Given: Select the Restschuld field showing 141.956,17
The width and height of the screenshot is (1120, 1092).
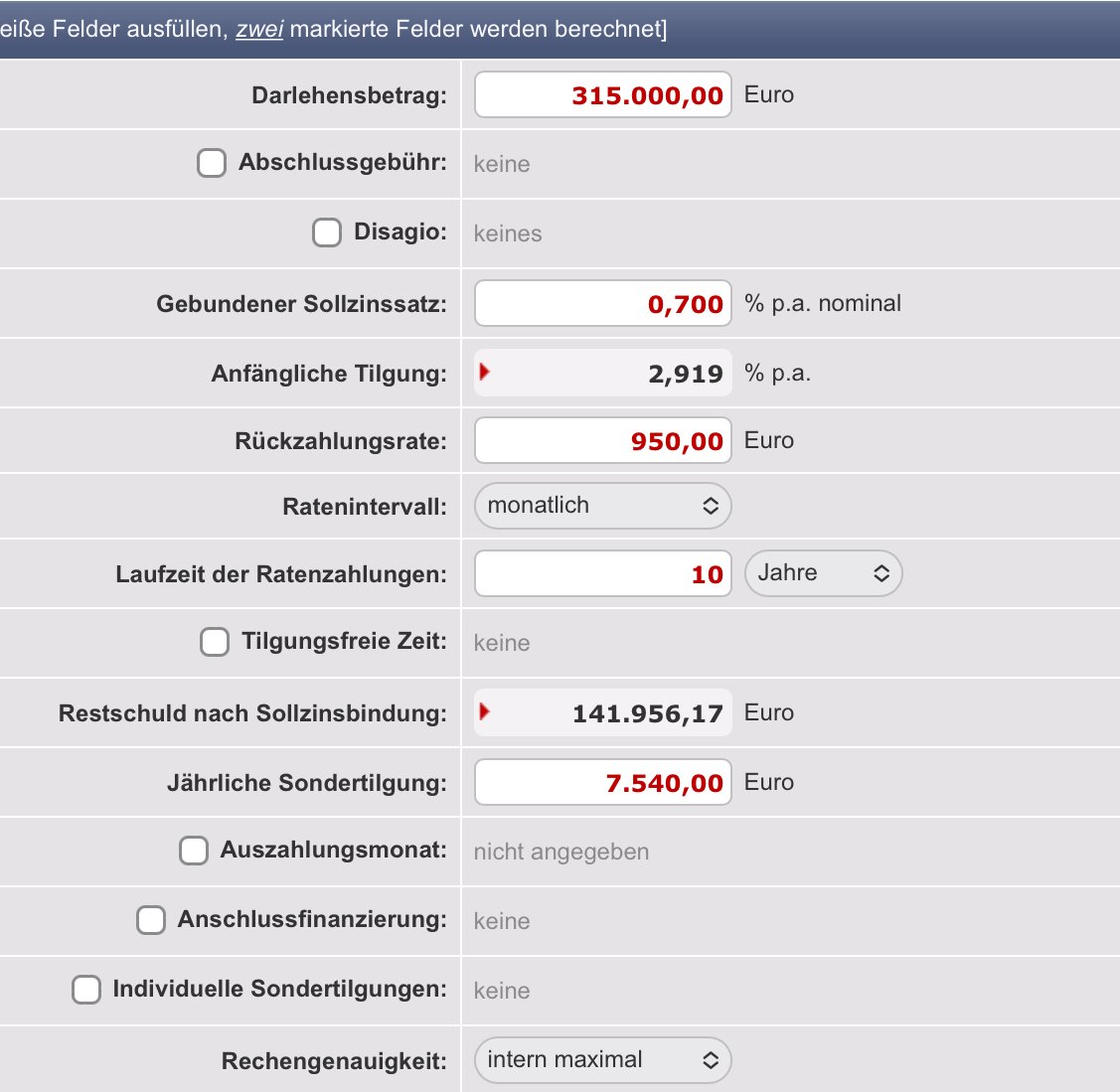Looking at the screenshot, I should (x=603, y=712).
